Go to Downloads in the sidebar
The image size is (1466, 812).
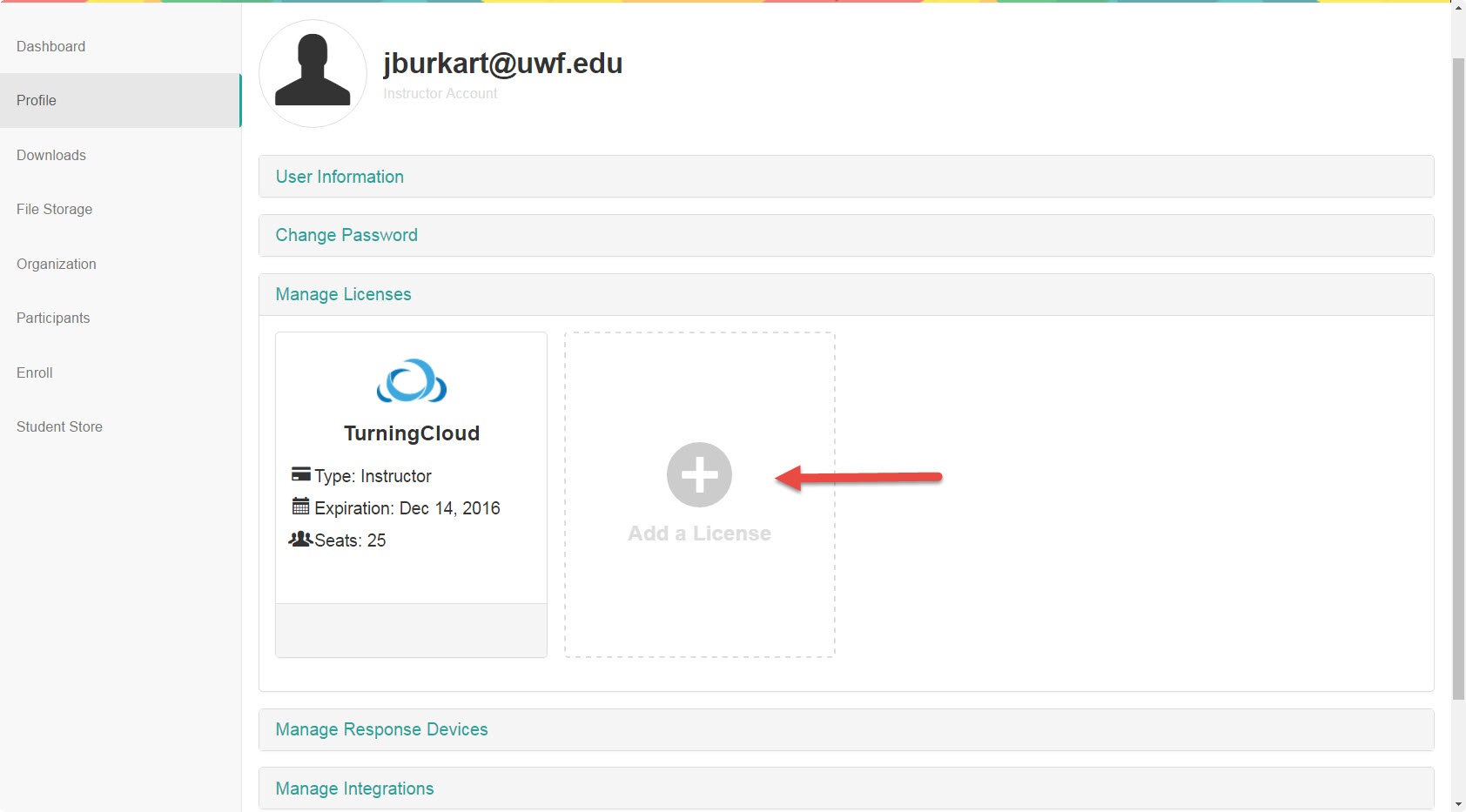coord(50,155)
